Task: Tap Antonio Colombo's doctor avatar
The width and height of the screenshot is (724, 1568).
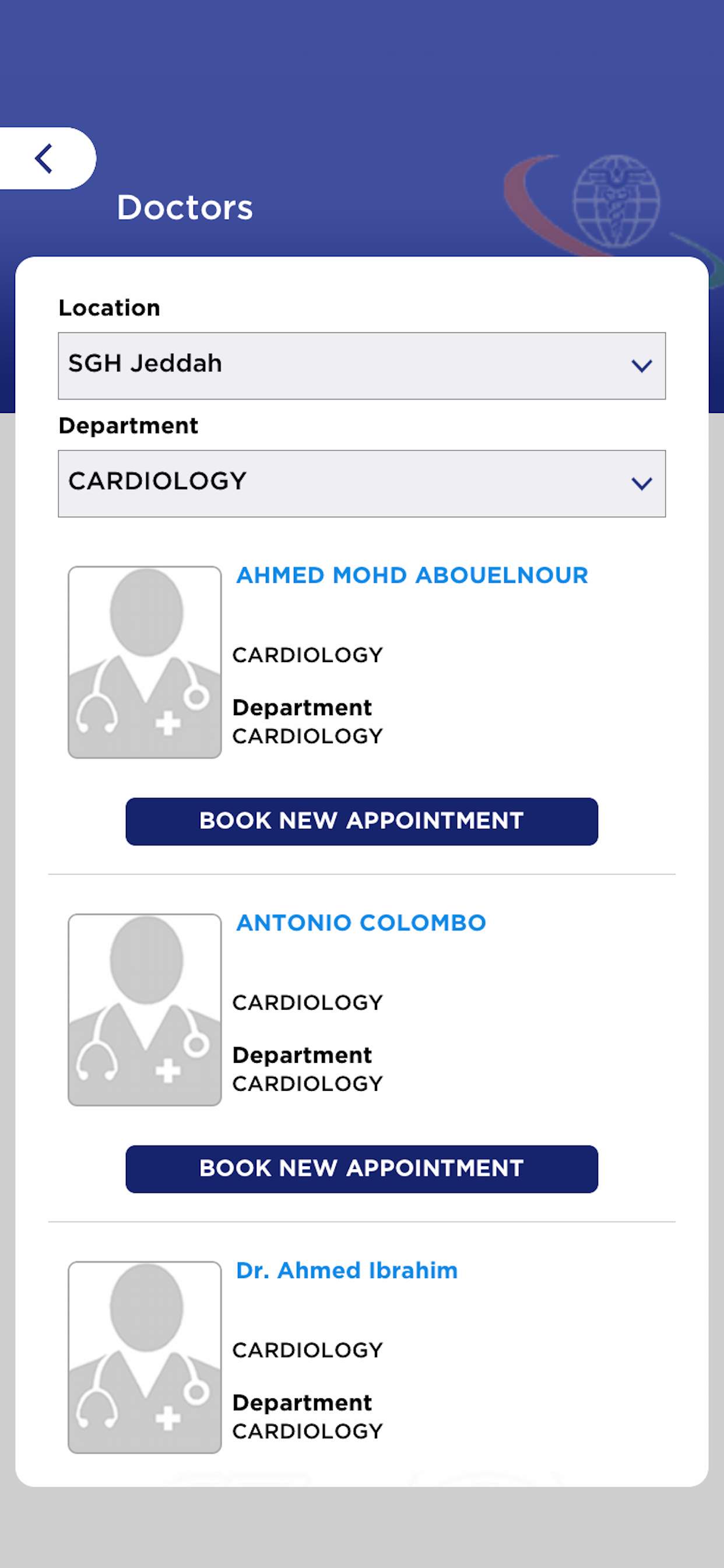Action: pyautogui.click(x=145, y=1009)
